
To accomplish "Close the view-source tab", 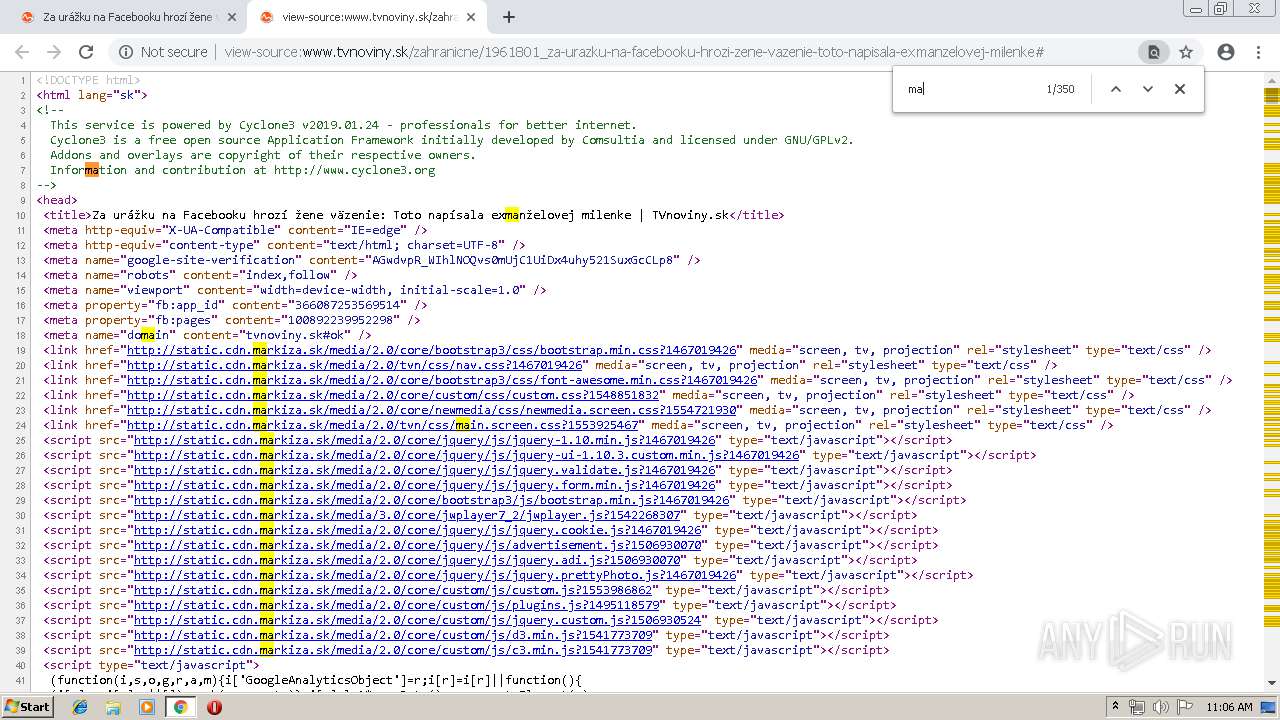I will coord(472,17).
